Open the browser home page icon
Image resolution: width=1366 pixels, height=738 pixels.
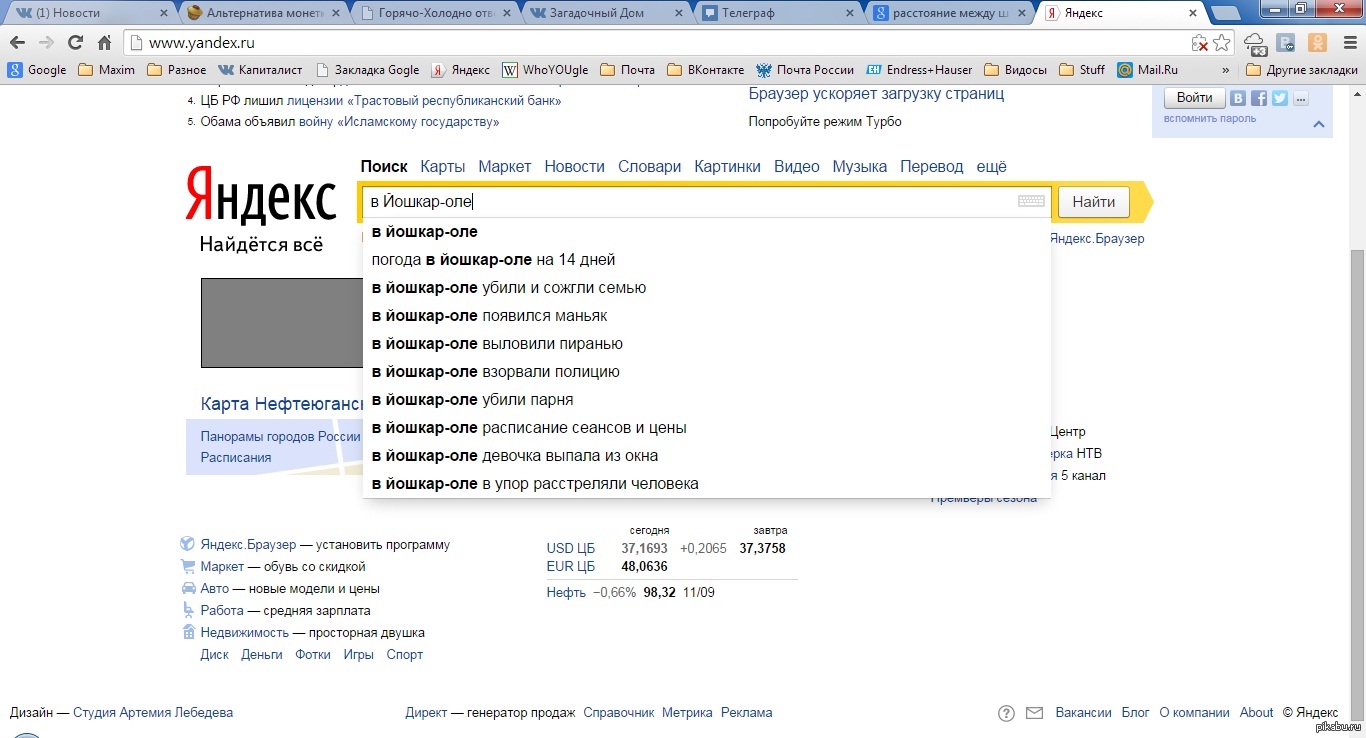pyautogui.click(x=104, y=43)
